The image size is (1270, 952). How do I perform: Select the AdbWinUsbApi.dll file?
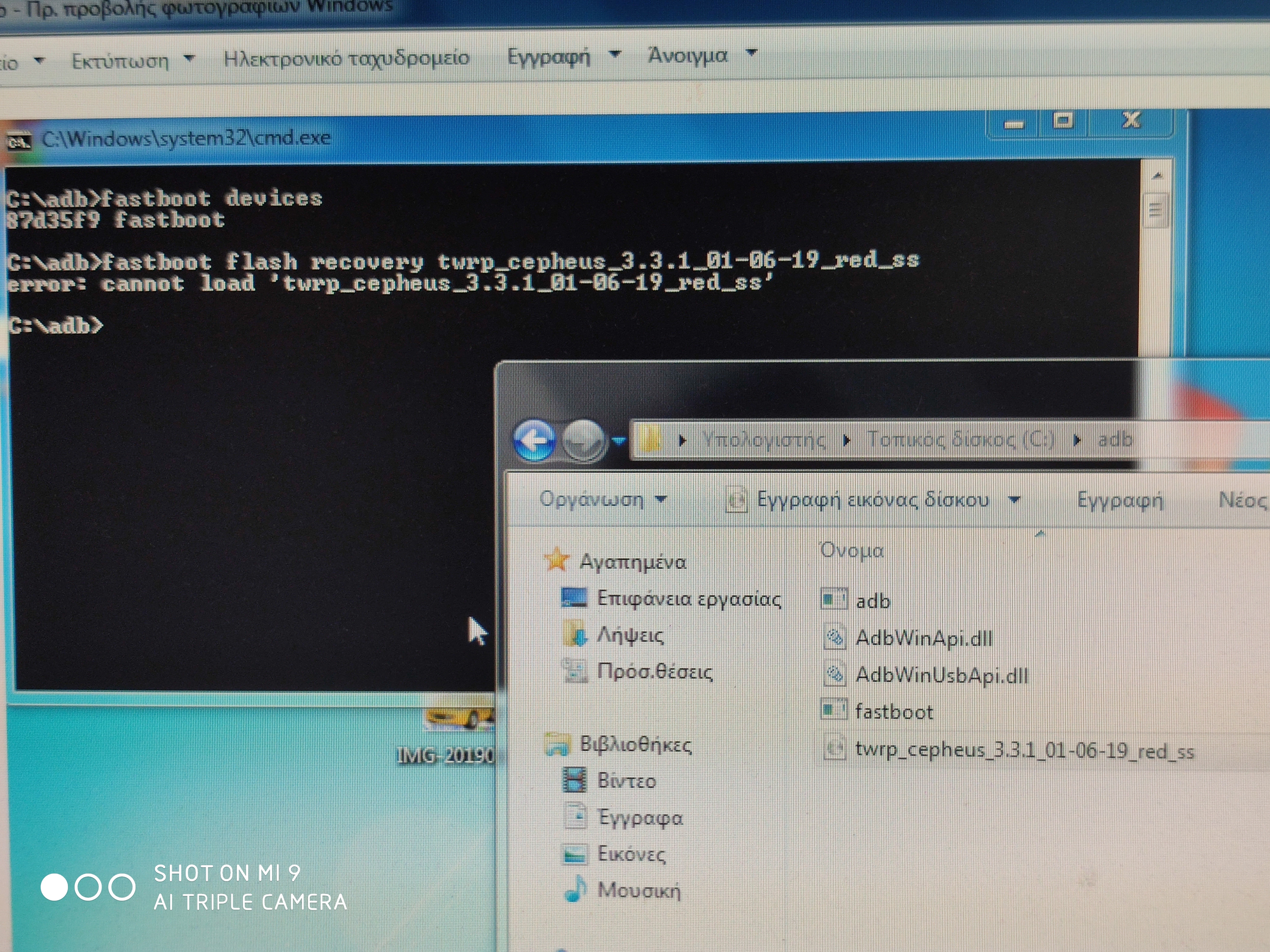click(x=941, y=675)
